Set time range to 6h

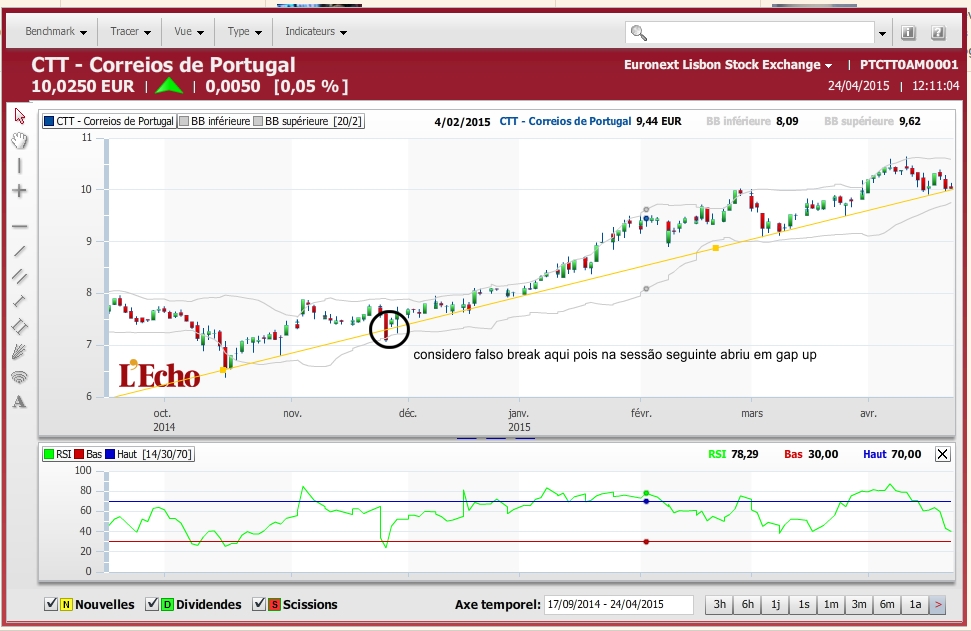click(747, 604)
